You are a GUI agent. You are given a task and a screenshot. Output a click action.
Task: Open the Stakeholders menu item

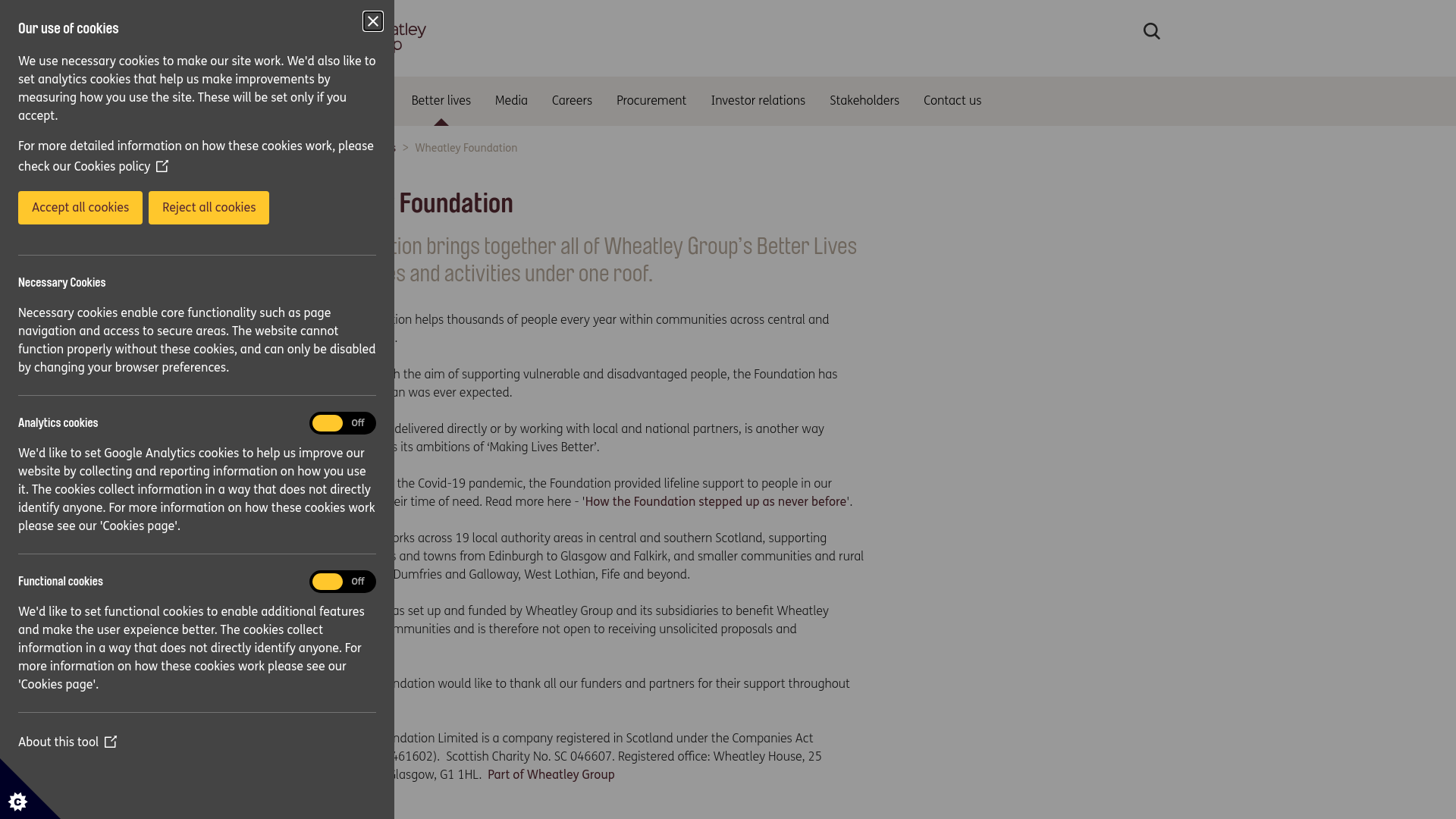pyautogui.click(x=864, y=100)
